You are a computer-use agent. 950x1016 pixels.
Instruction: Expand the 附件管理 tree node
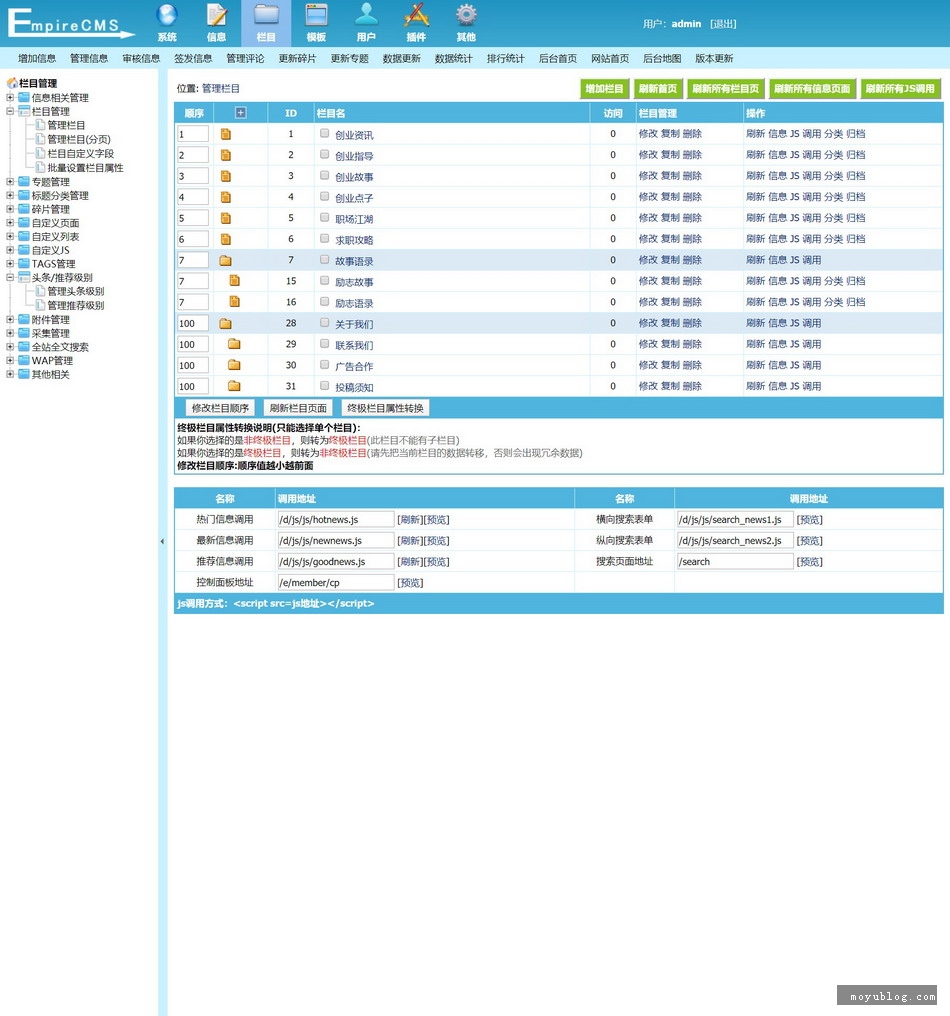click(x=10, y=319)
